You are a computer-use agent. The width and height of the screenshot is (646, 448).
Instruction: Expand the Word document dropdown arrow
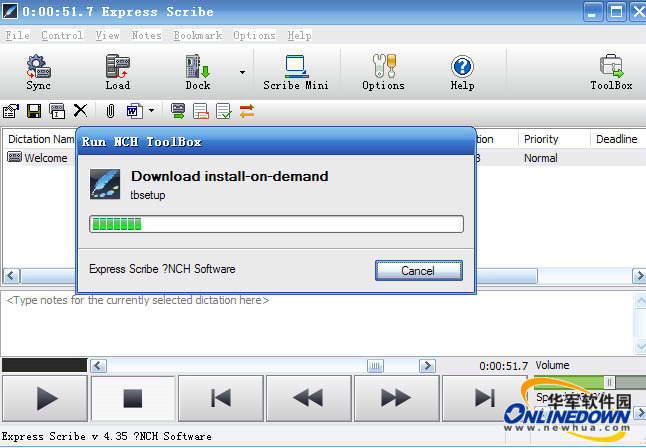point(151,110)
